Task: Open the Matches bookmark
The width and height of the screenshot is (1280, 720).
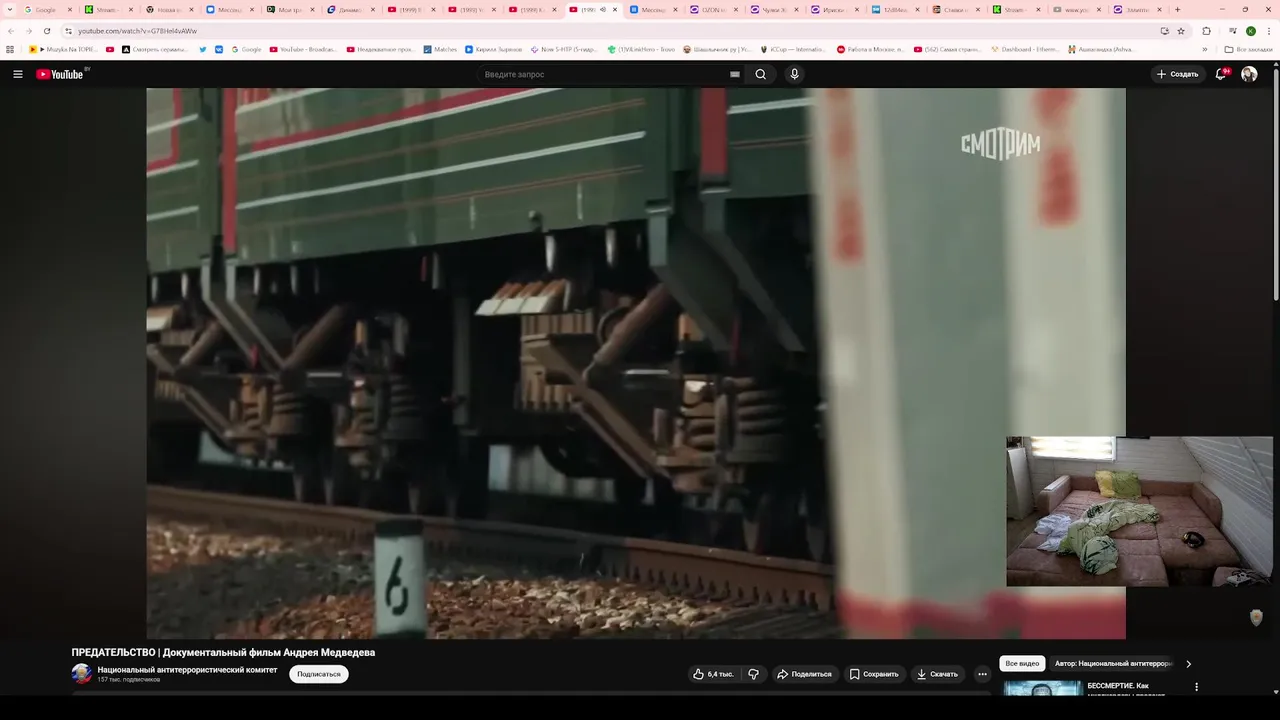Action: point(440,49)
